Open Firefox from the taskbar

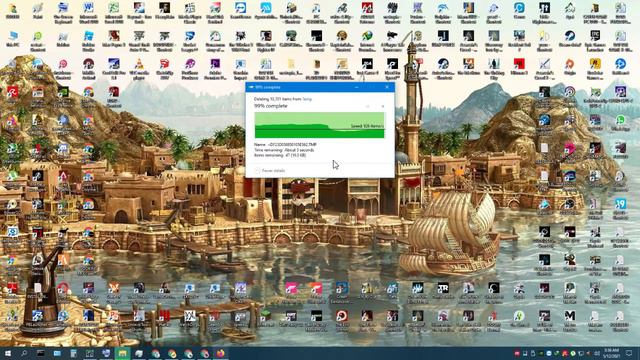pyautogui.click(x=221, y=353)
